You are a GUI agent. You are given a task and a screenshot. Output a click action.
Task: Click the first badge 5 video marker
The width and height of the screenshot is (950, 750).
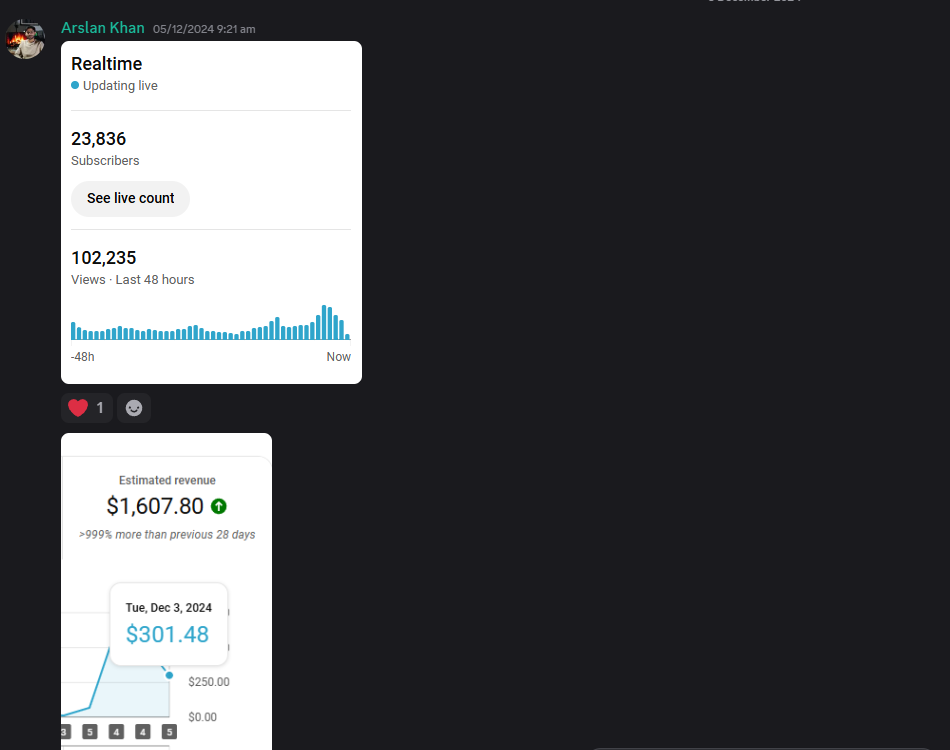tap(90, 732)
